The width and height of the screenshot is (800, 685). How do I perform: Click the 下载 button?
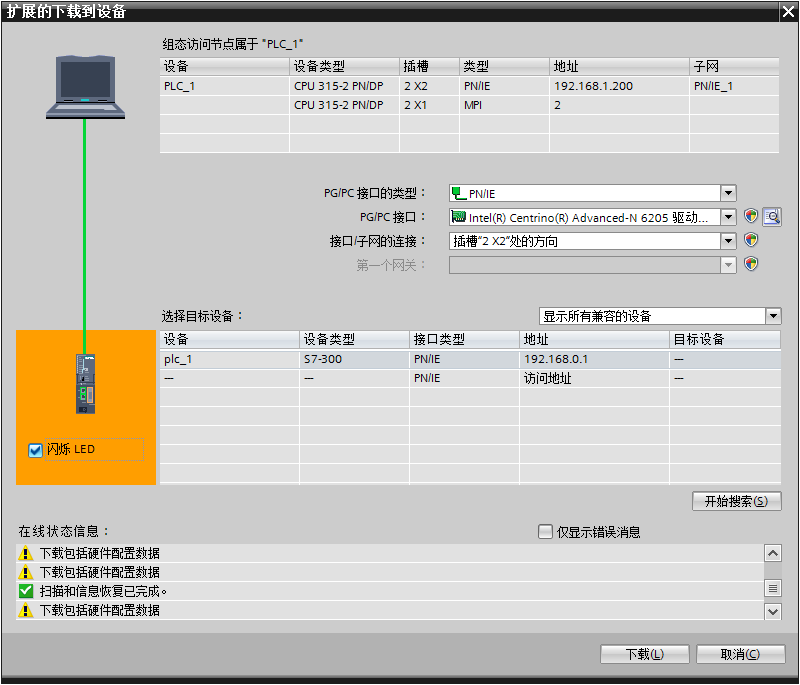644,654
